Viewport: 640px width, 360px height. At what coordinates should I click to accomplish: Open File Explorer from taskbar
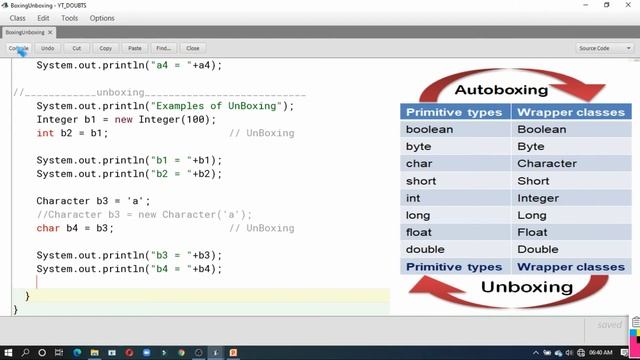(94, 353)
